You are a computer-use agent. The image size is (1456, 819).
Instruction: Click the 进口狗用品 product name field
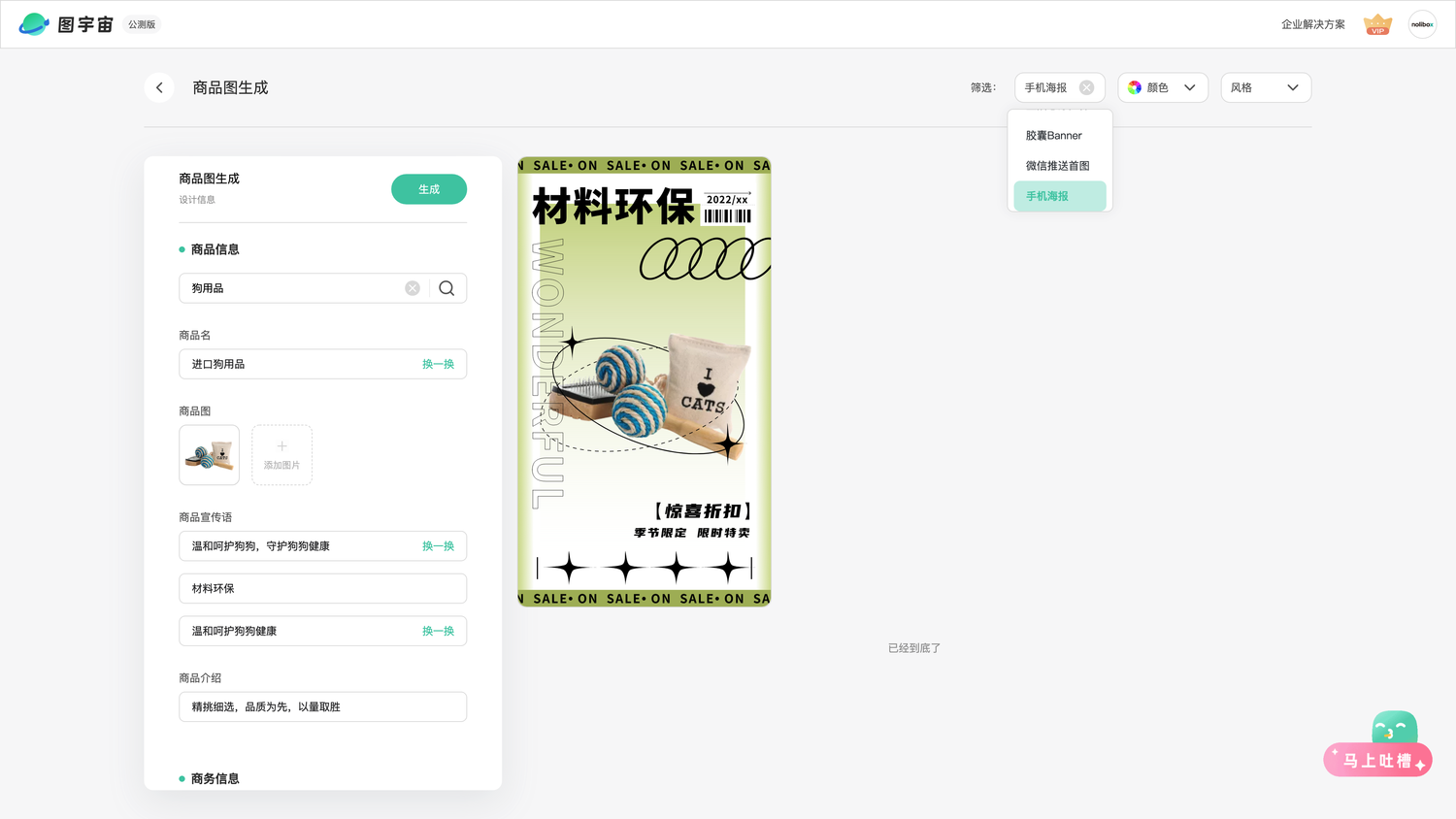(x=322, y=364)
